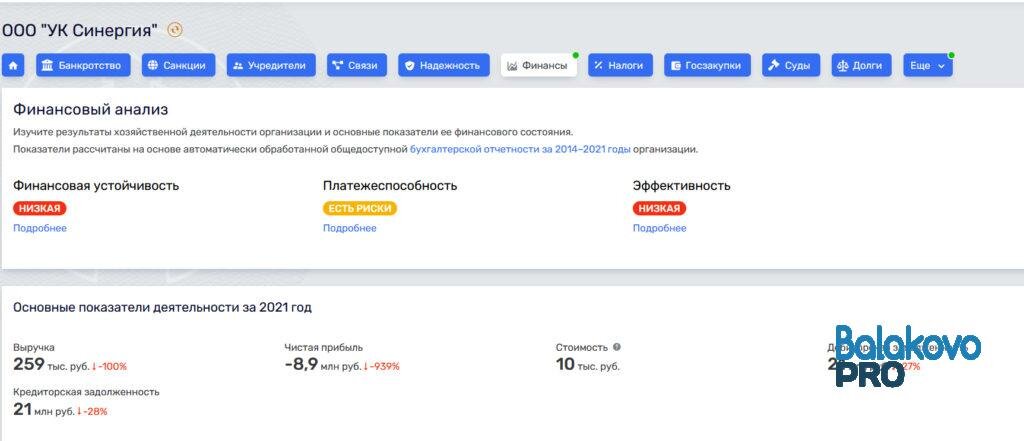This screenshot has height=441, width=1024.
Task: Open the Учредители tab
Action: point(271,65)
